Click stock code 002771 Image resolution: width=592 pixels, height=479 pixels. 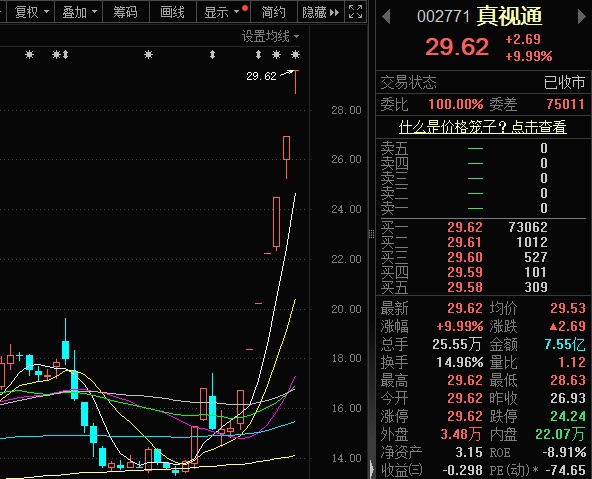pyautogui.click(x=443, y=17)
